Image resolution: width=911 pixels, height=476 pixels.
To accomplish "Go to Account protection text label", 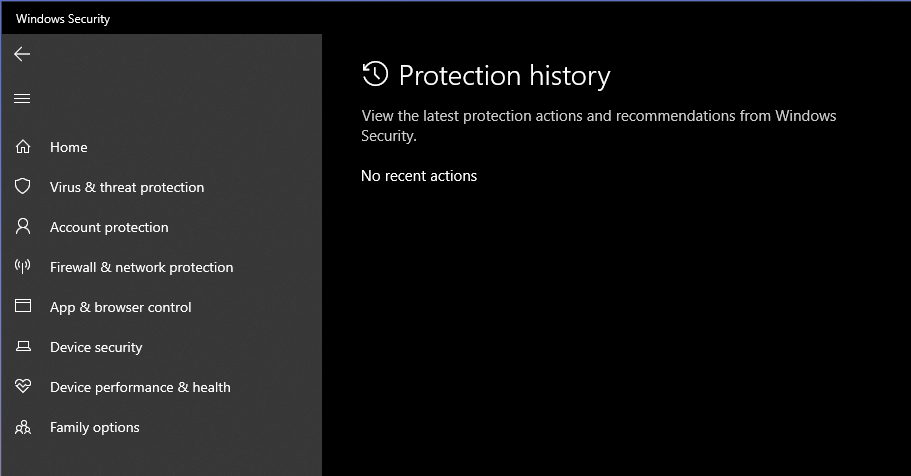I will click(109, 227).
